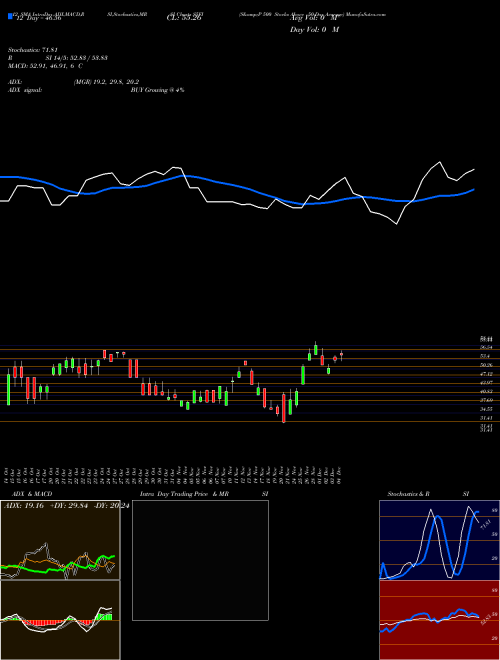Viewport: 500px width, 660px height.
Task: Click the '34.55' price axis label
Action: pos(486,409)
